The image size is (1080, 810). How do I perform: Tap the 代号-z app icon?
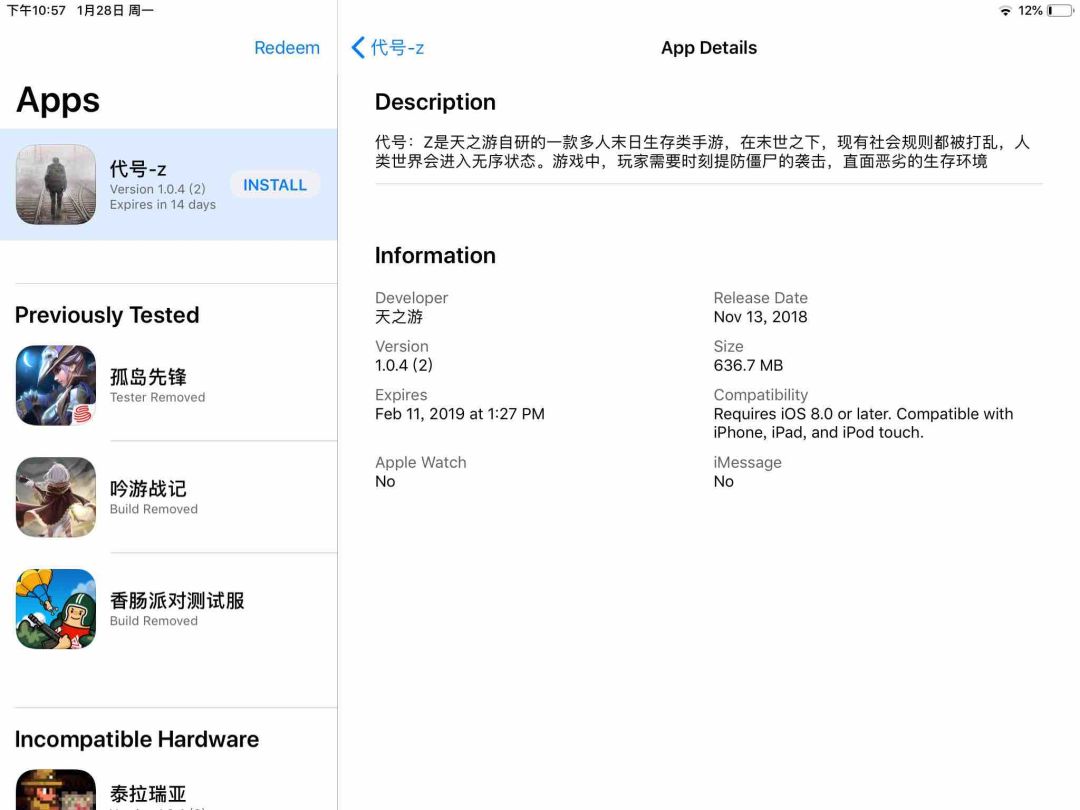(x=56, y=184)
